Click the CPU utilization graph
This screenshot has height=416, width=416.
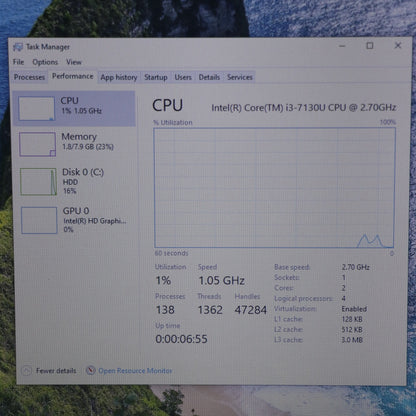pos(275,188)
